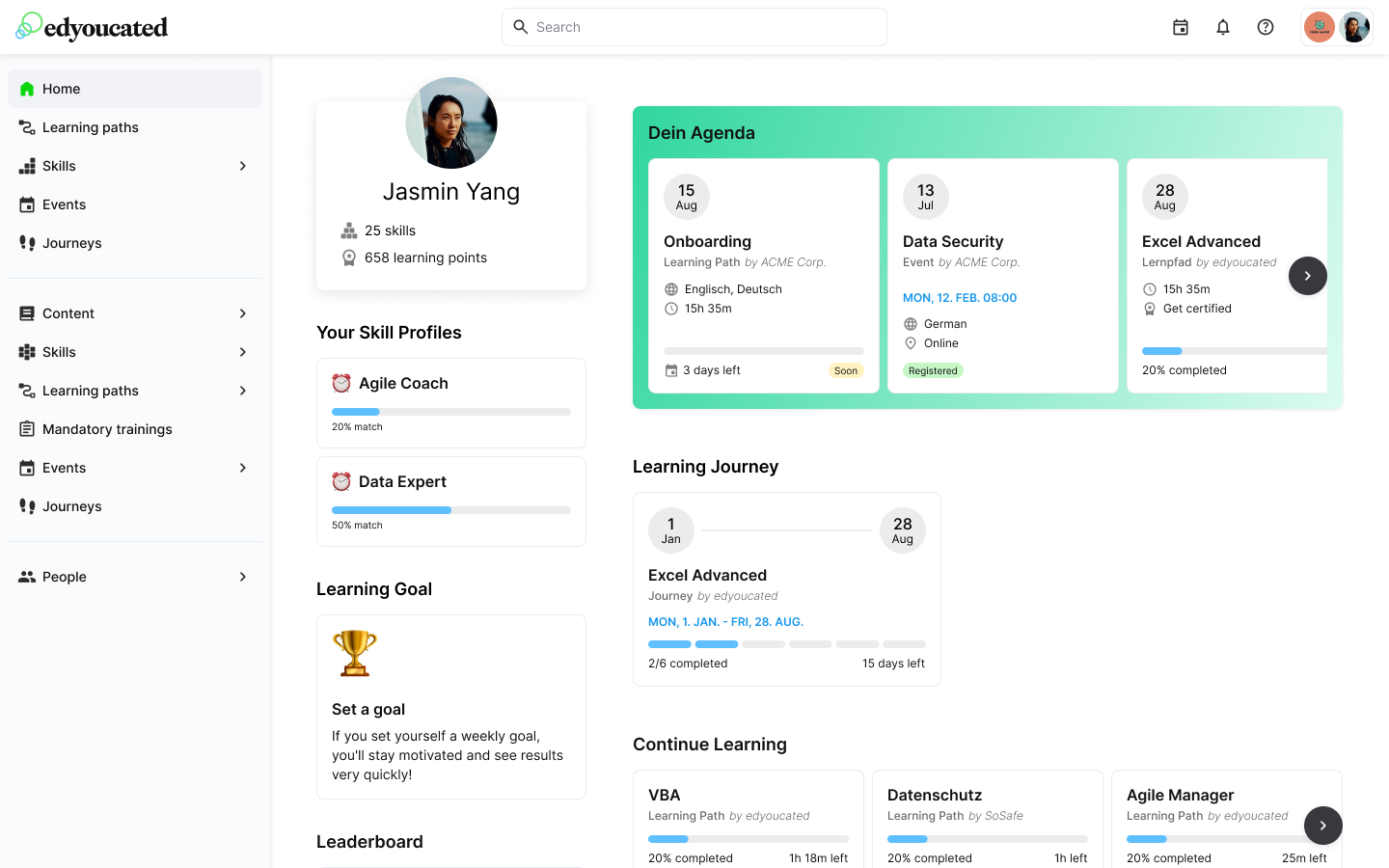Open the Events sidebar item

coord(64,203)
